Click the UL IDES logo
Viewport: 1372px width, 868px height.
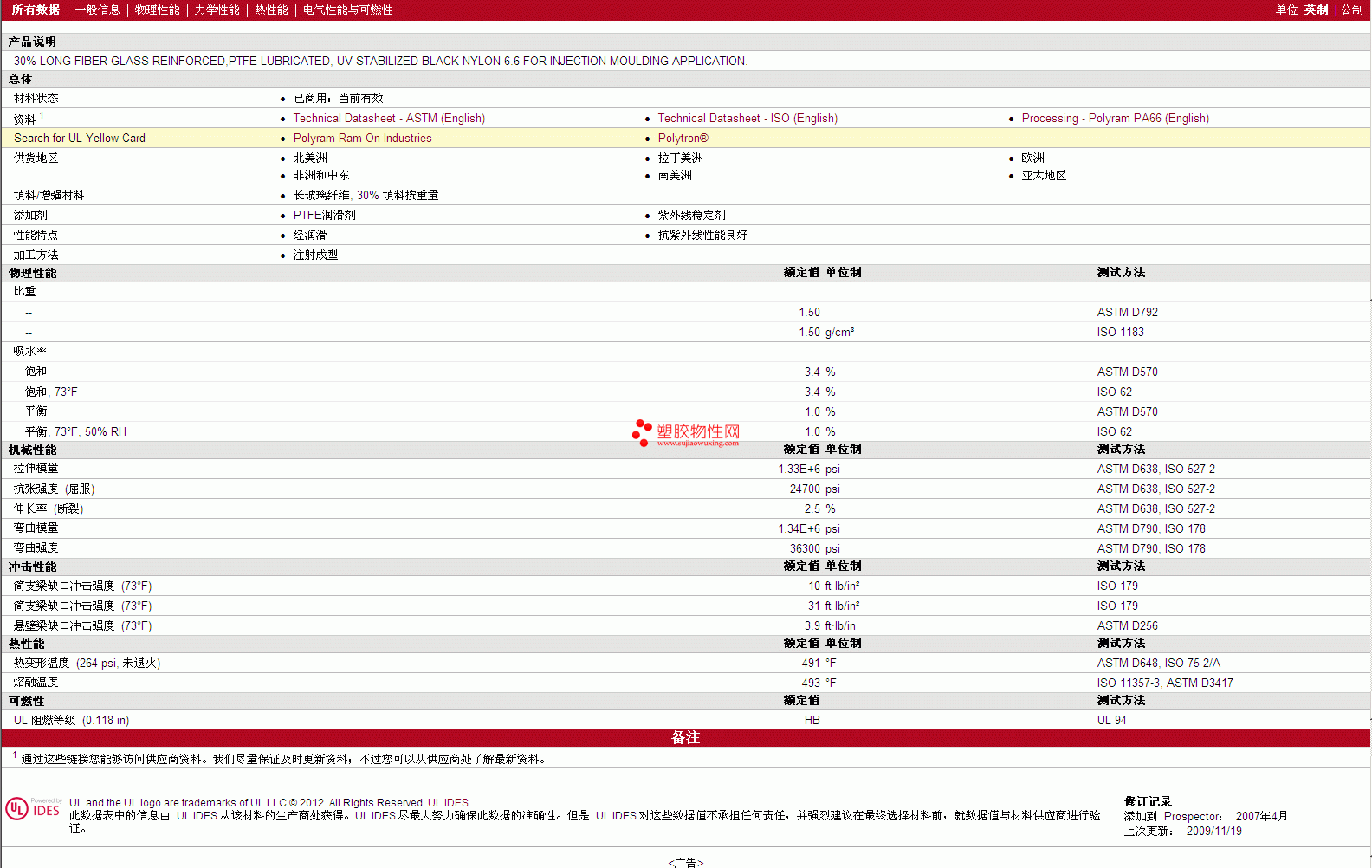[x=33, y=809]
